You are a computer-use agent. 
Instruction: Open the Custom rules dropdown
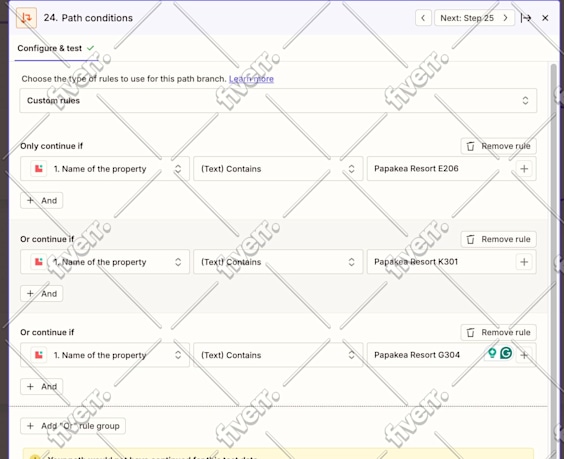coord(278,100)
